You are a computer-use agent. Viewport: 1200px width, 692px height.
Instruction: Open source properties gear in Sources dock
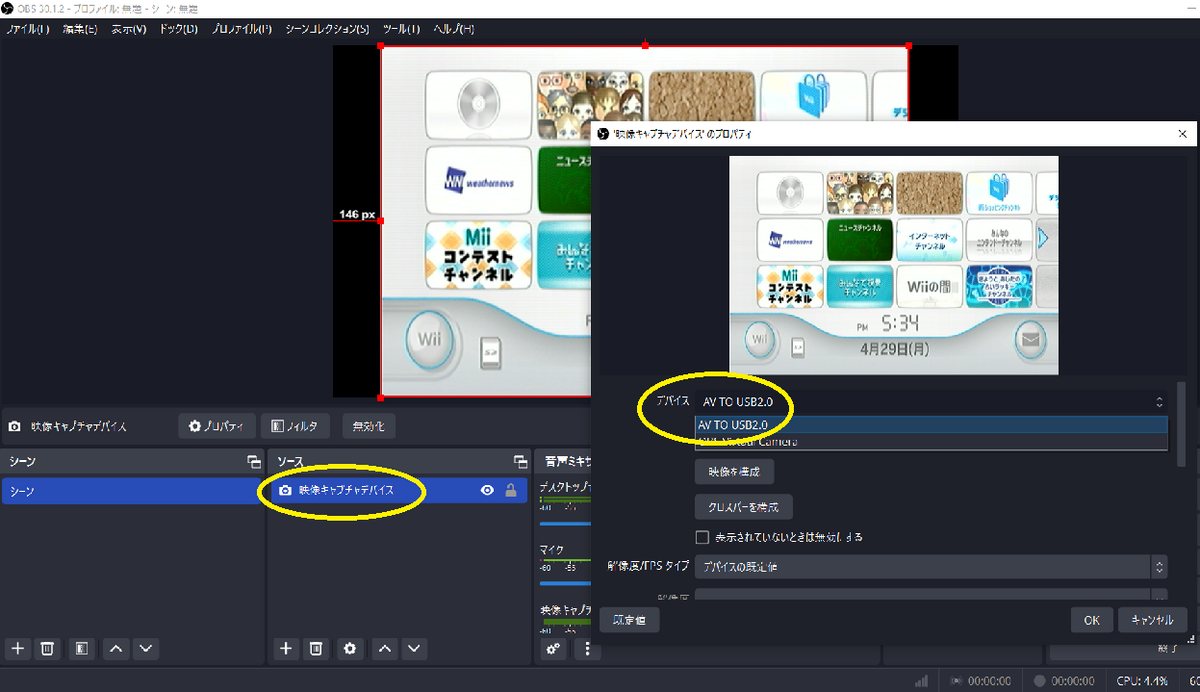coord(349,649)
